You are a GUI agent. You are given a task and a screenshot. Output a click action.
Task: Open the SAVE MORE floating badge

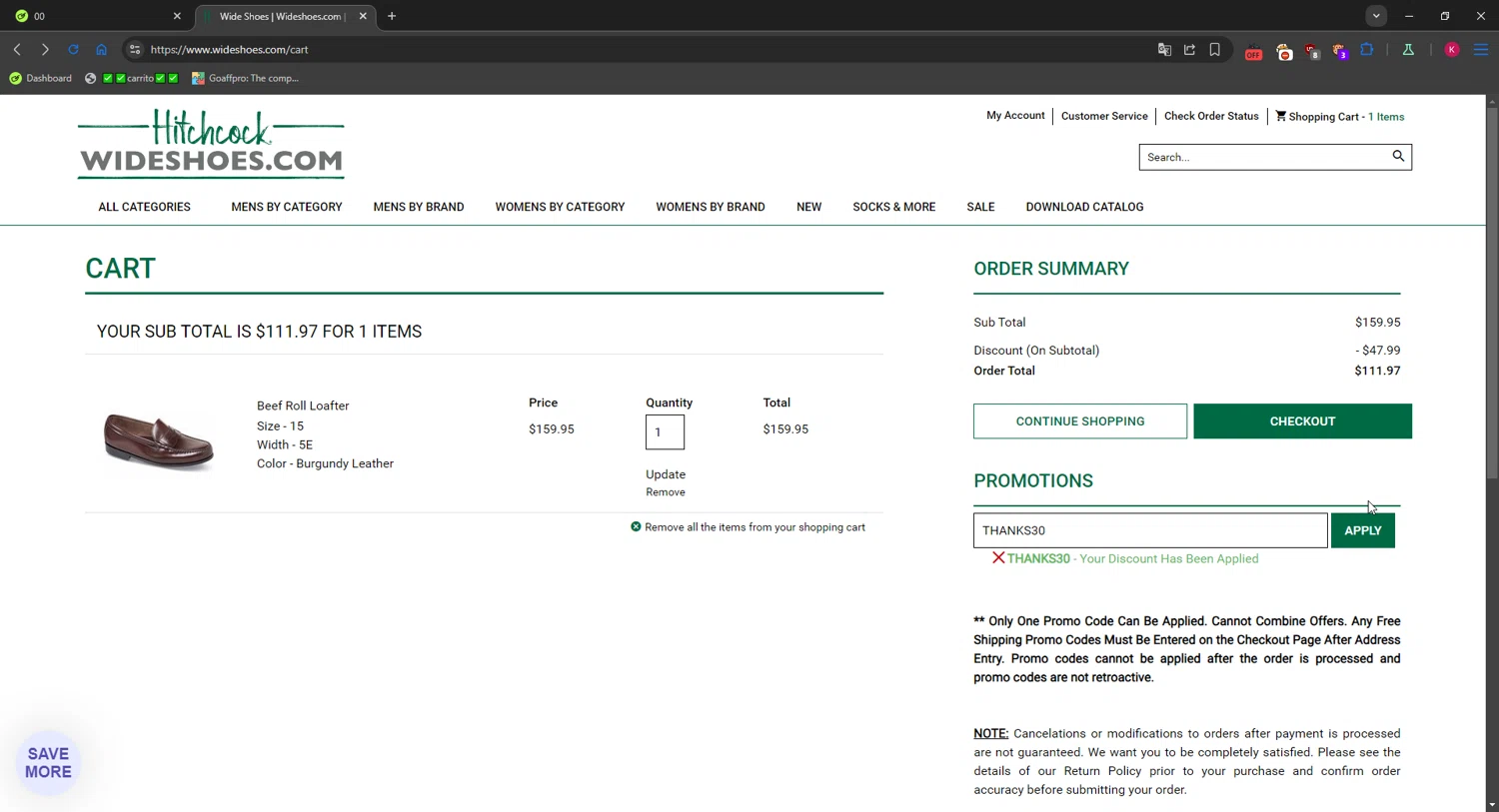(48, 763)
